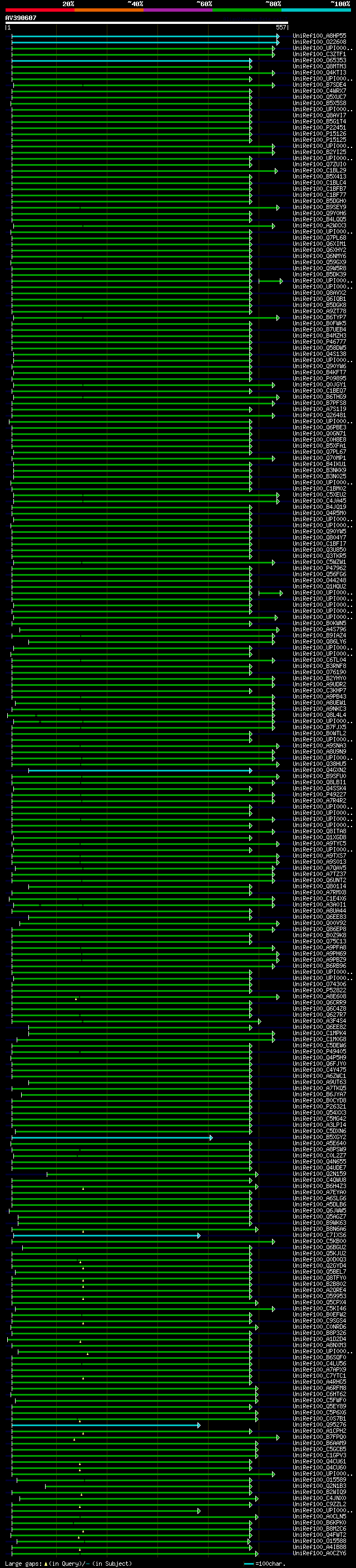Click the Large gaps legend text

68,1563
